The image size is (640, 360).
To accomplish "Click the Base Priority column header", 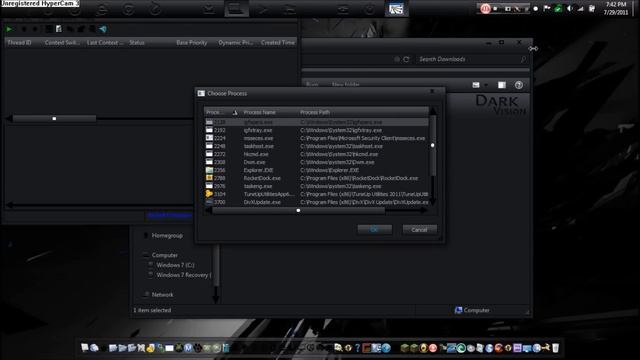I will [191, 42].
